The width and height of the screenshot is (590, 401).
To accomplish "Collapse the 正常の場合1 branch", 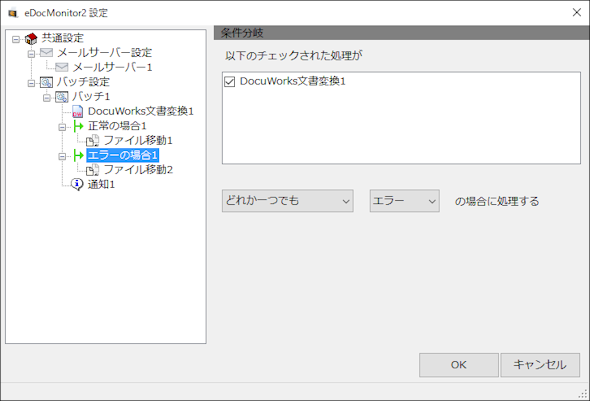I will click(x=62, y=127).
